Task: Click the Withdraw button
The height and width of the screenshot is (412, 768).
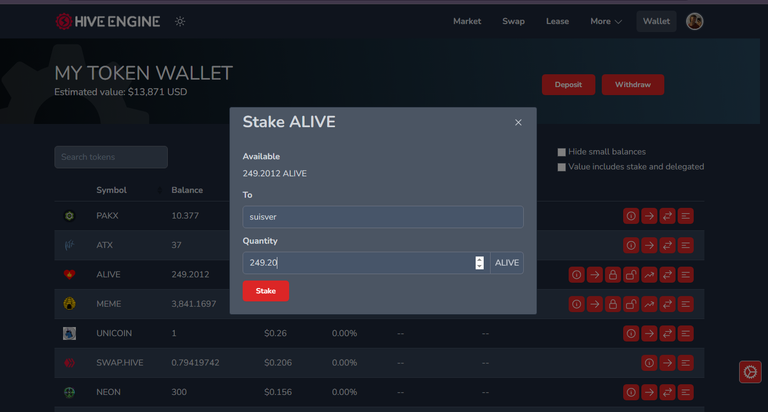Action: pyautogui.click(x=633, y=85)
